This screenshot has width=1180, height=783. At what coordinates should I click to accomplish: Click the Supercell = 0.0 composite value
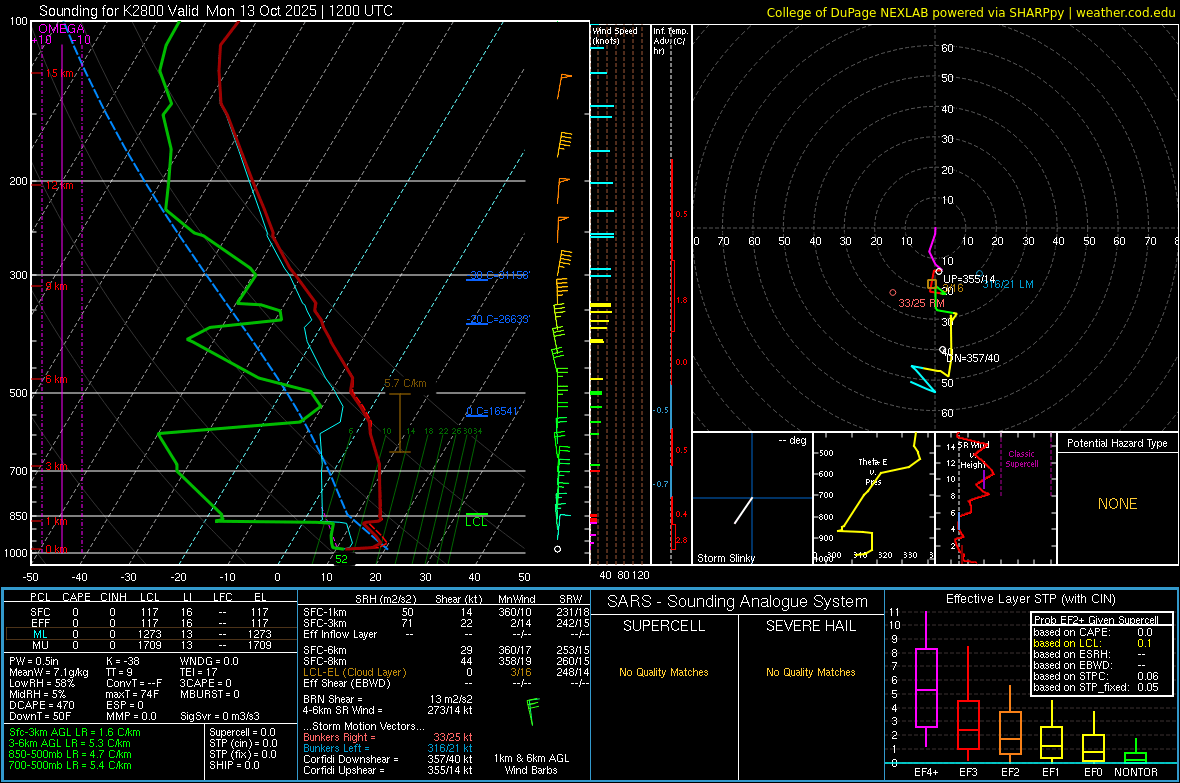pos(242,732)
